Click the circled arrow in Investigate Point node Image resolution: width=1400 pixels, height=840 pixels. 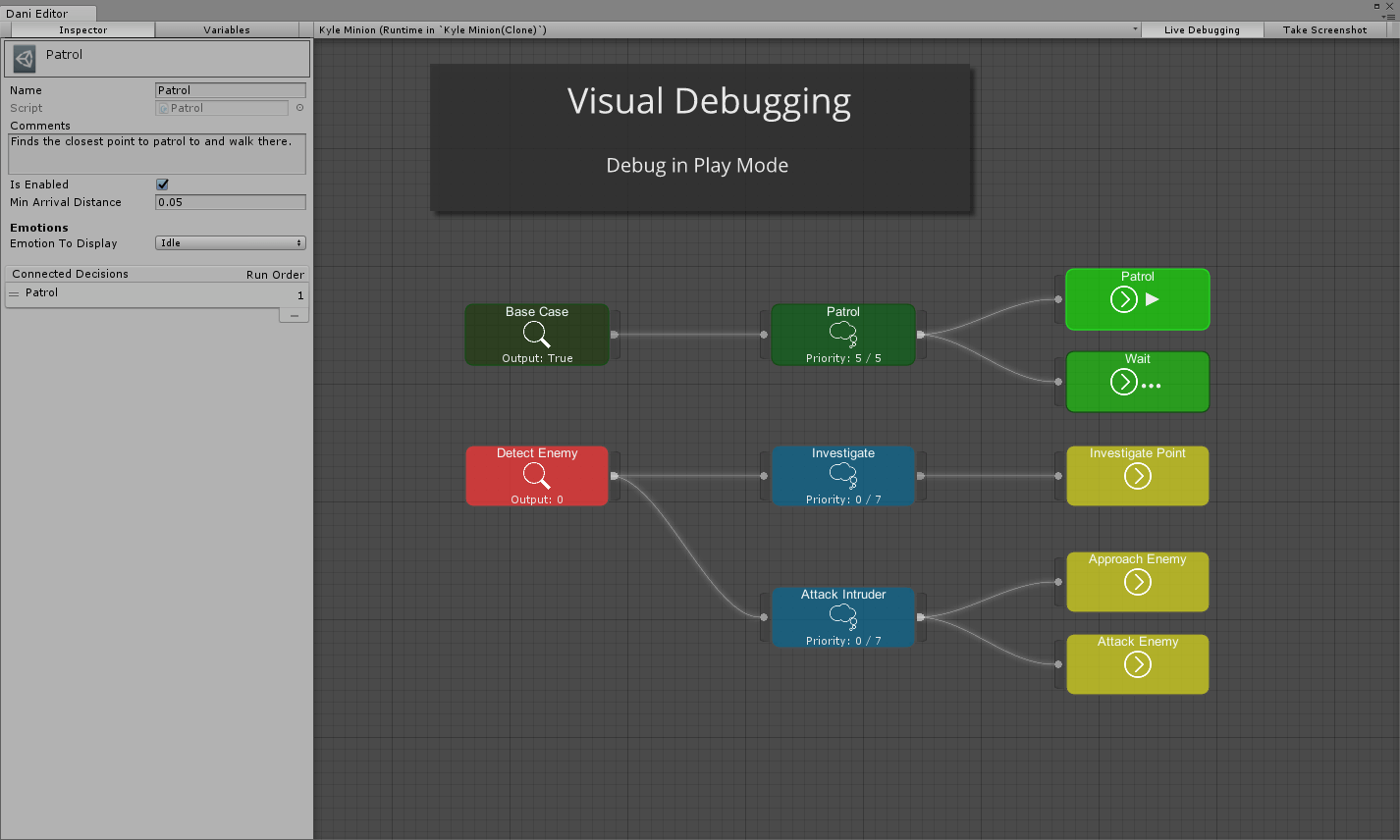coord(1138,476)
